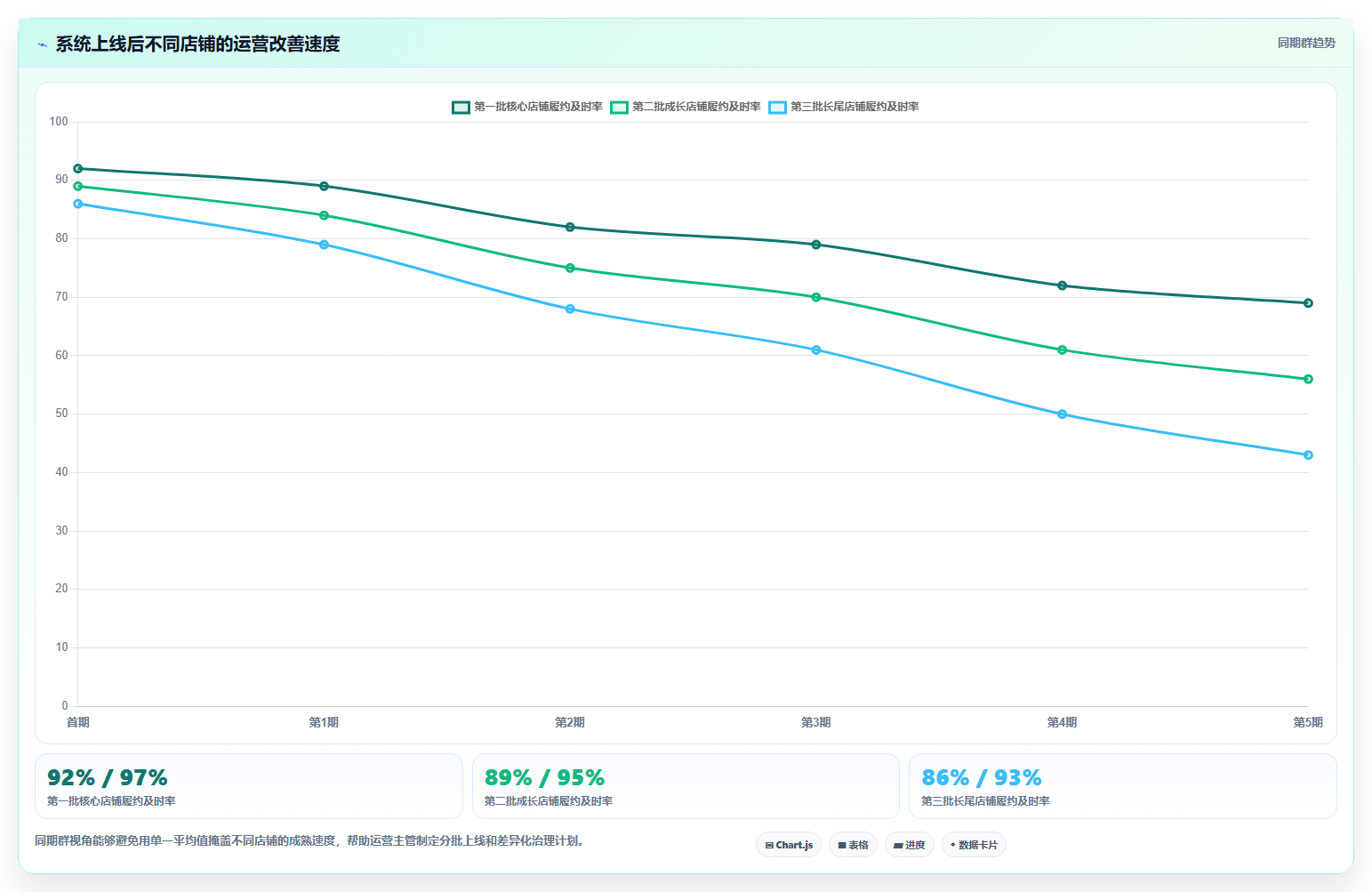This screenshot has width=1372, height=892.
Task: Click the dark green point at 第5期 (69)
Action: pyautogui.click(x=1308, y=303)
